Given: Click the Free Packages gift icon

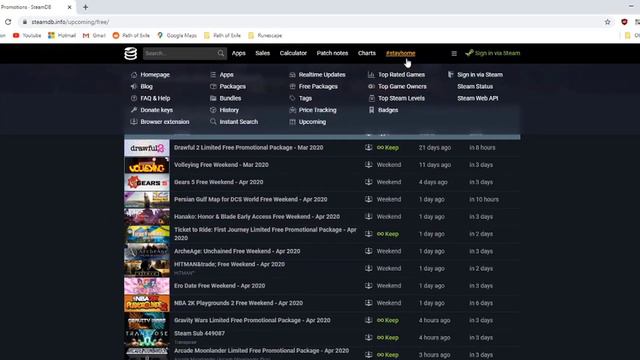Looking at the screenshot, I should (x=292, y=87).
